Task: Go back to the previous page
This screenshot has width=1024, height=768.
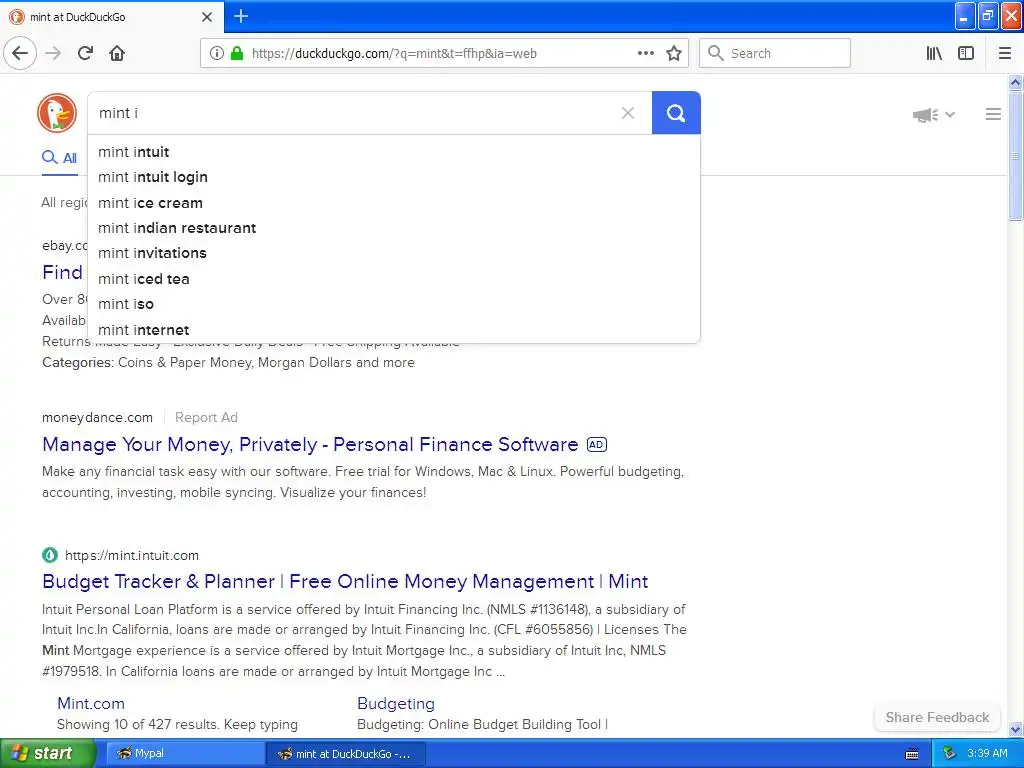Action: (x=20, y=54)
